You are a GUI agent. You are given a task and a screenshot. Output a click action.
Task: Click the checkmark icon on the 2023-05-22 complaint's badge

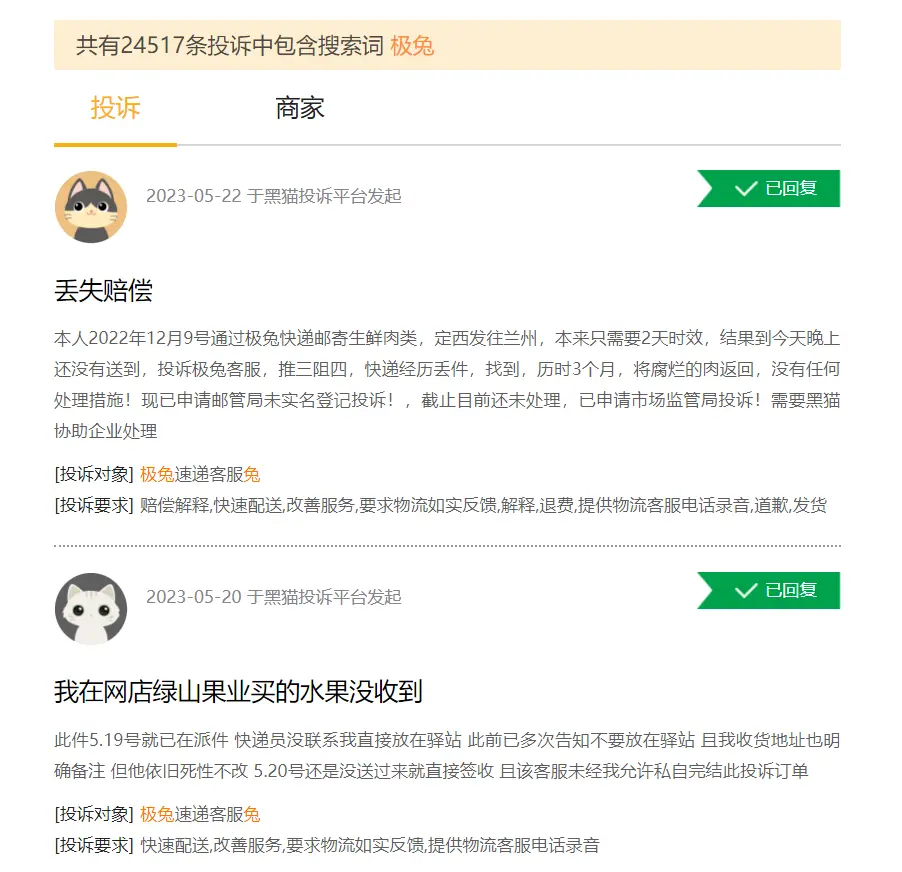click(746, 189)
